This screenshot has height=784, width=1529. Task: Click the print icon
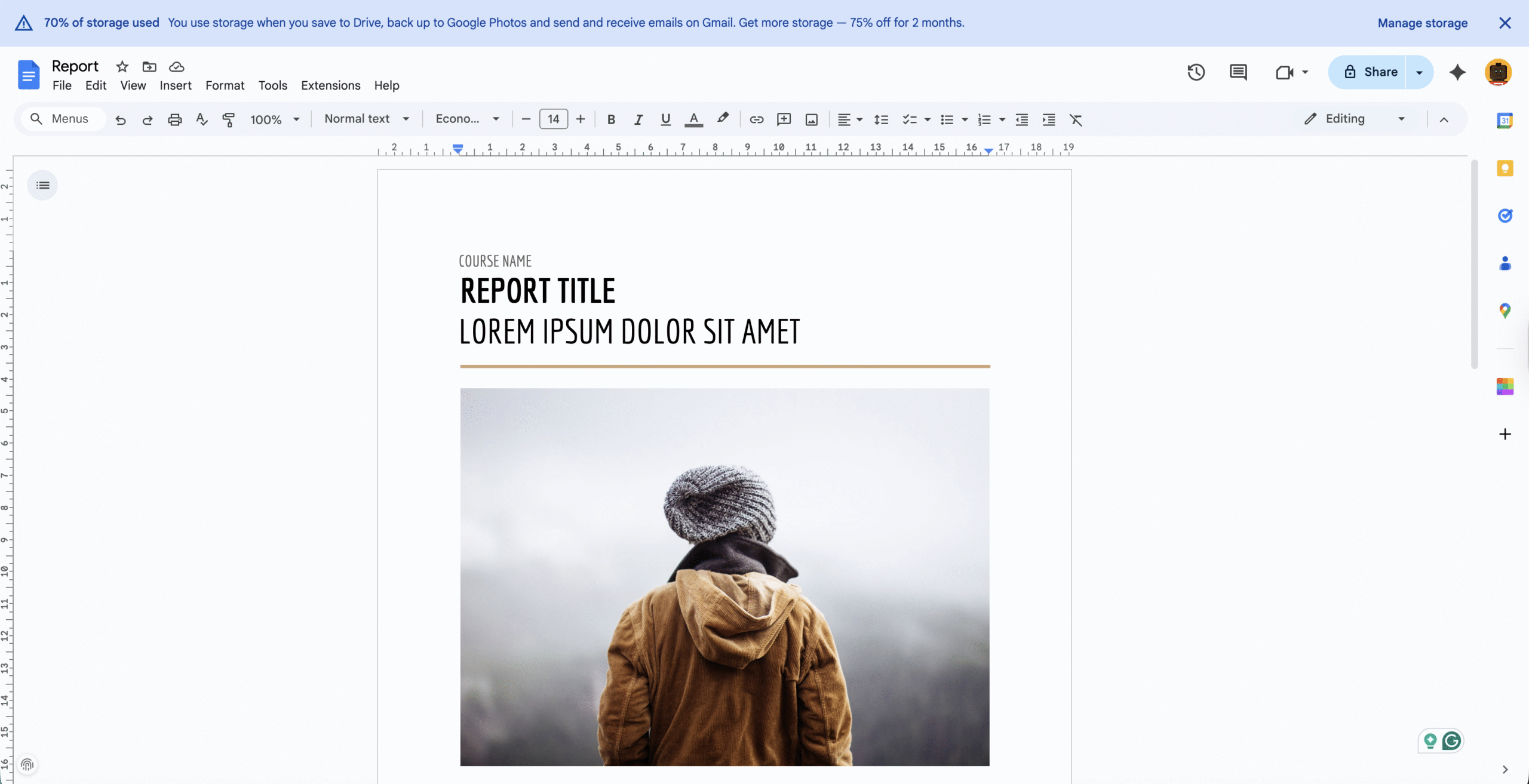(x=174, y=119)
